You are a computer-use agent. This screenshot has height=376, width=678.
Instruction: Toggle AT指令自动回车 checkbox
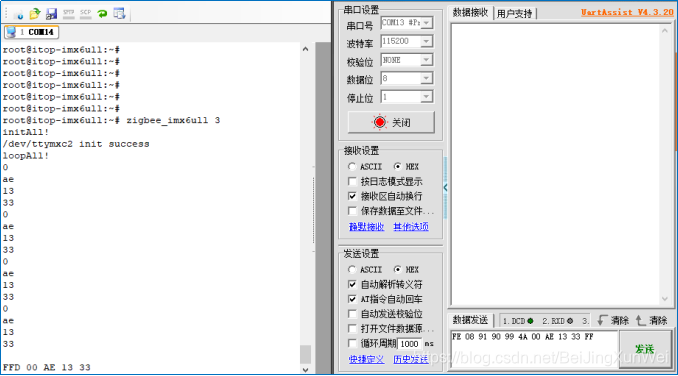pos(352,299)
